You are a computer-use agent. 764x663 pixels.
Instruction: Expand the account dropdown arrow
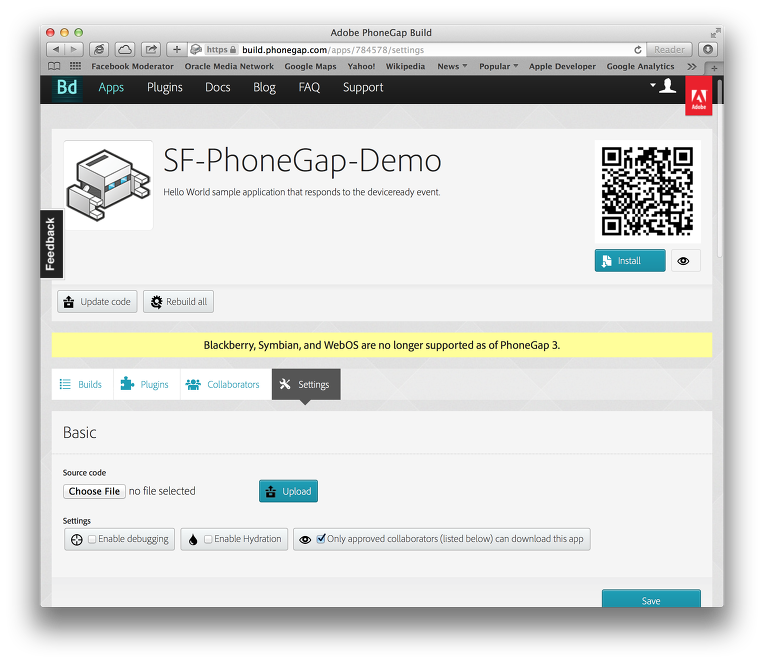(652, 85)
